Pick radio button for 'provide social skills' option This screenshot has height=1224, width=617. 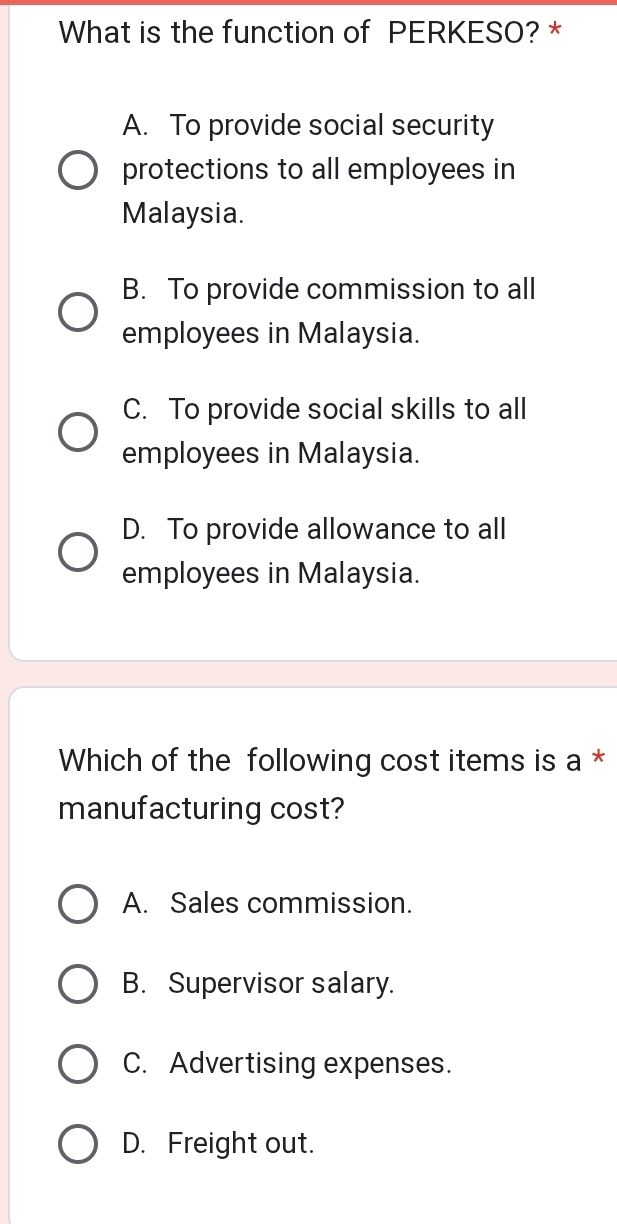[78, 432]
